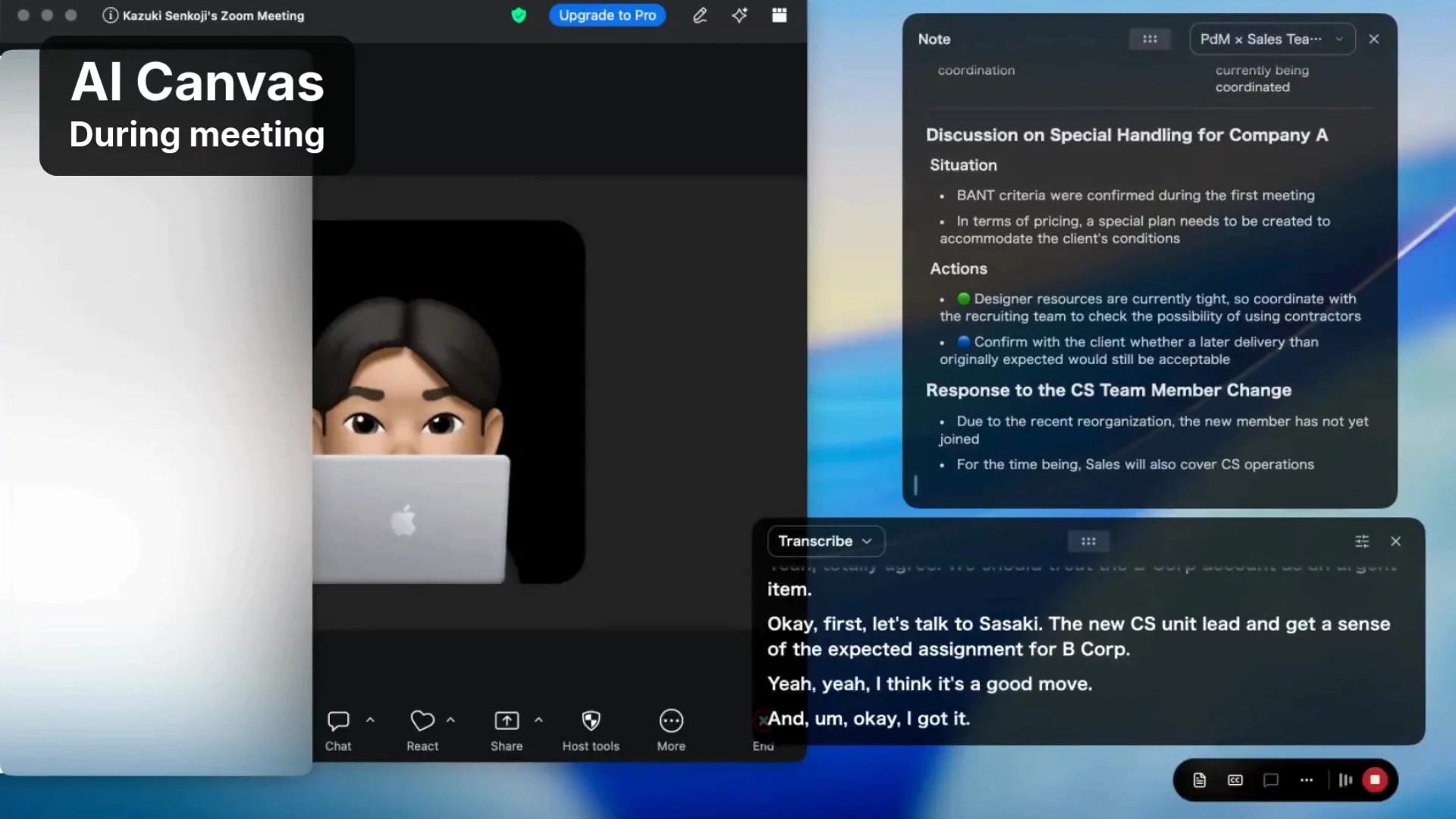Image resolution: width=1456 pixels, height=819 pixels.
Task: Open Host tools shield
Action: (591, 730)
